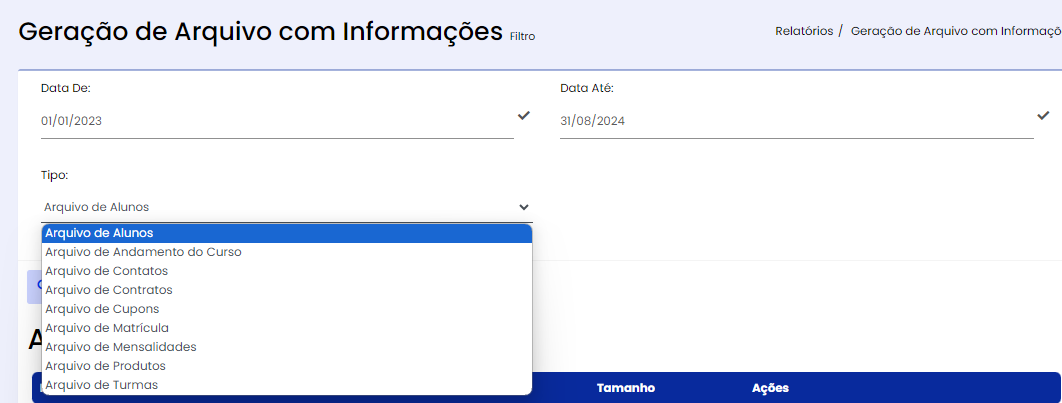1062x403 pixels.
Task: Choose Arquivo de Andamento do Curso option
Action: pos(286,252)
